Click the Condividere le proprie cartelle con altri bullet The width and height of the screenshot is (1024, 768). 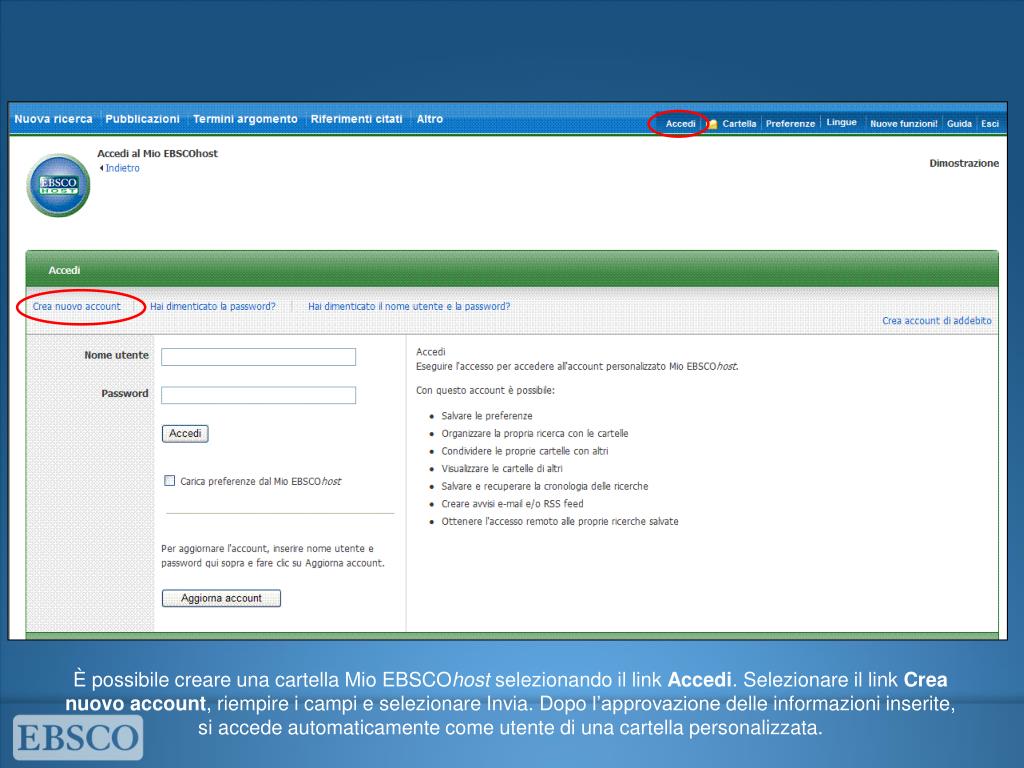click(525, 451)
